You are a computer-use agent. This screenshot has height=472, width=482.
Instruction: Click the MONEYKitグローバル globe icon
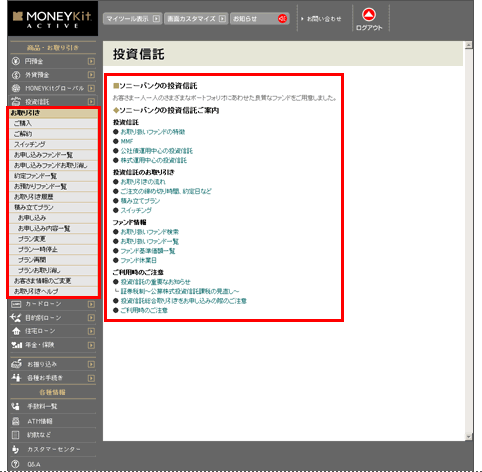16,88
